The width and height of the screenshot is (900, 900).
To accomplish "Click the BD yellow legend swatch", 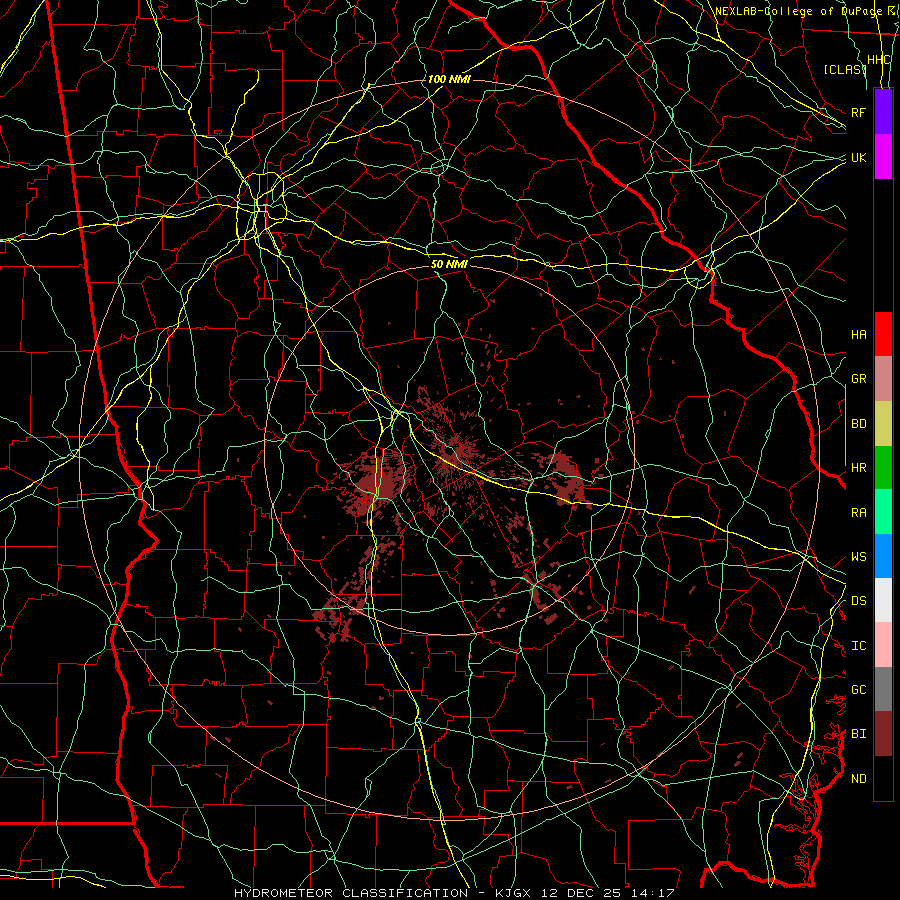I will (883, 423).
